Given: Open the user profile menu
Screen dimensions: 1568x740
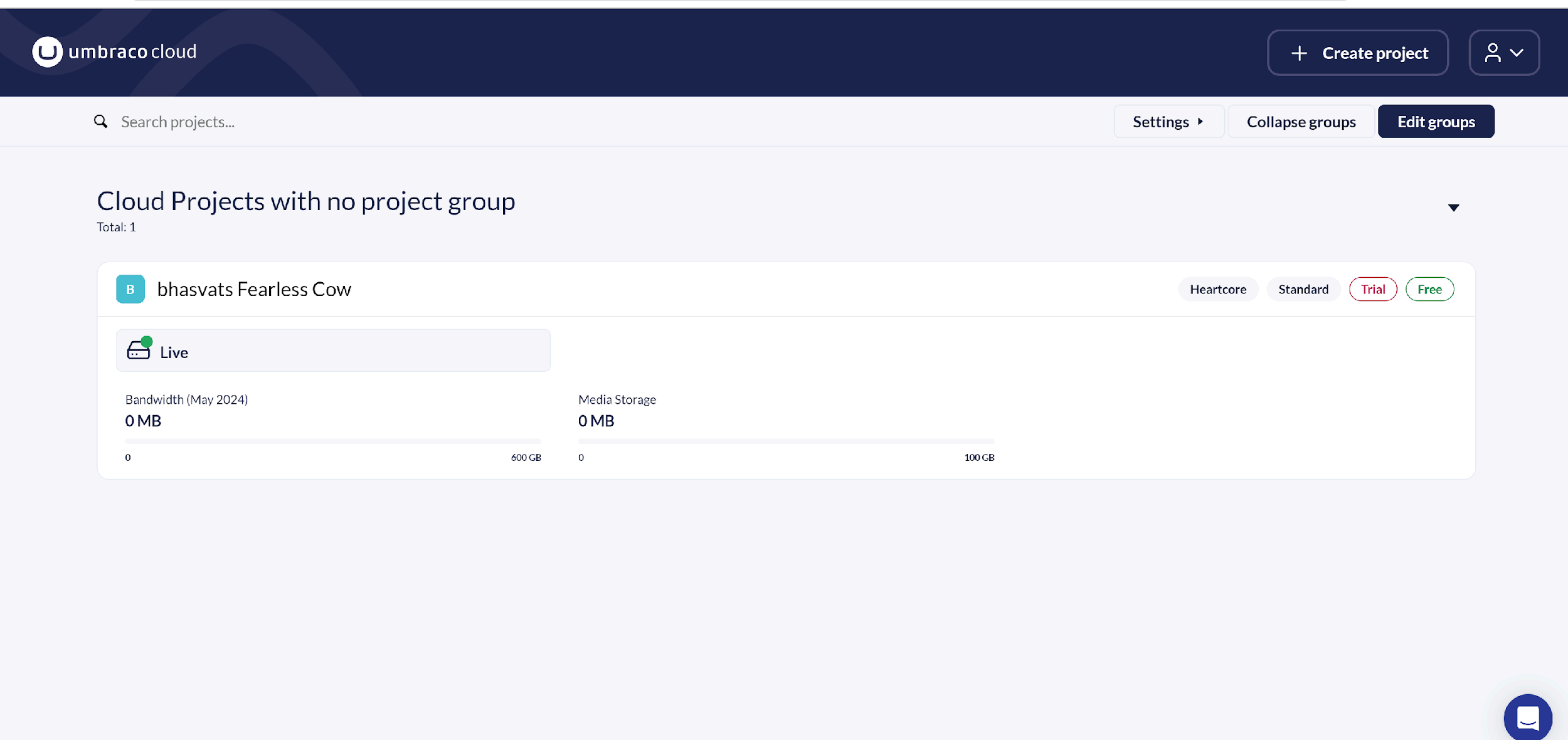Looking at the screenshot, I should click(1503, 53).
